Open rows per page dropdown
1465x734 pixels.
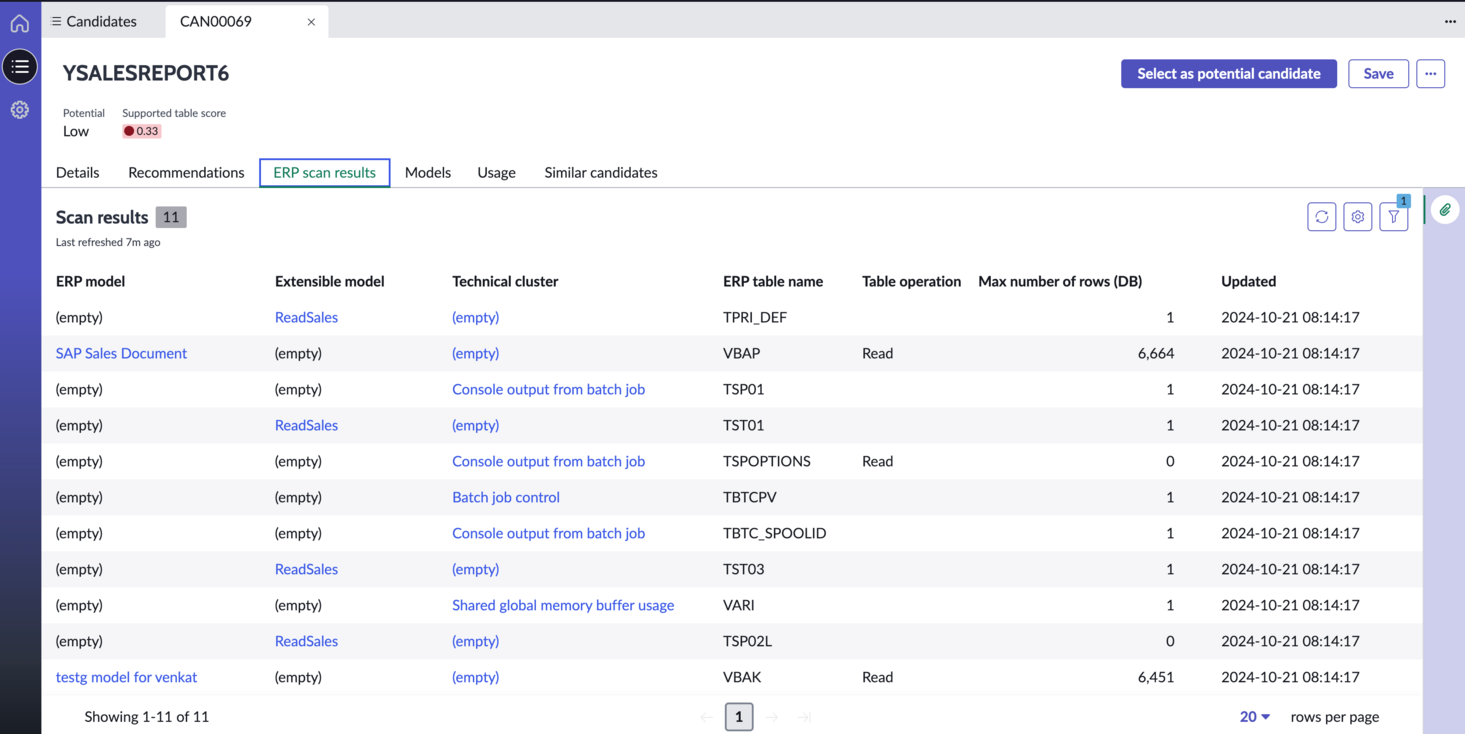pyautogui.click(x=1255, y=716)
